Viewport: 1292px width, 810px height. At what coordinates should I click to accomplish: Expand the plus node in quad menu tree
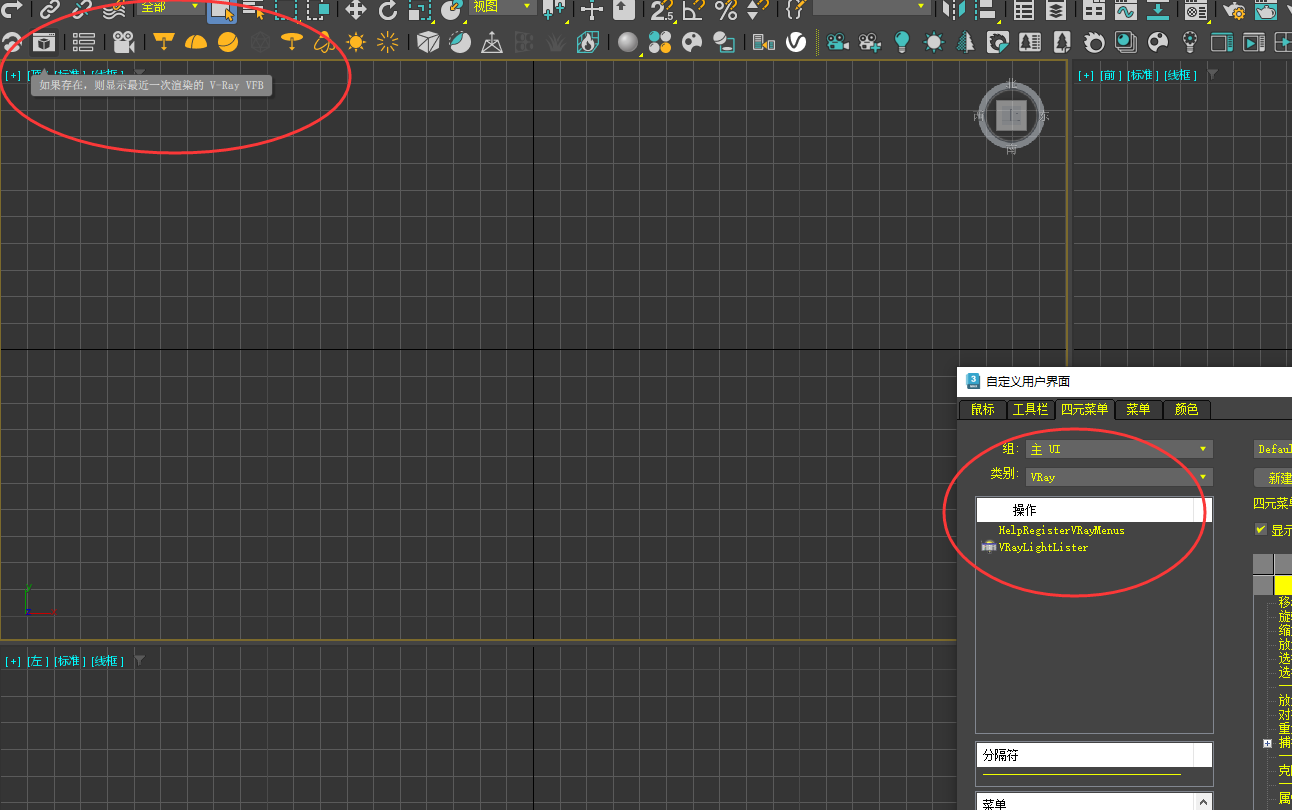point(1267,743)
